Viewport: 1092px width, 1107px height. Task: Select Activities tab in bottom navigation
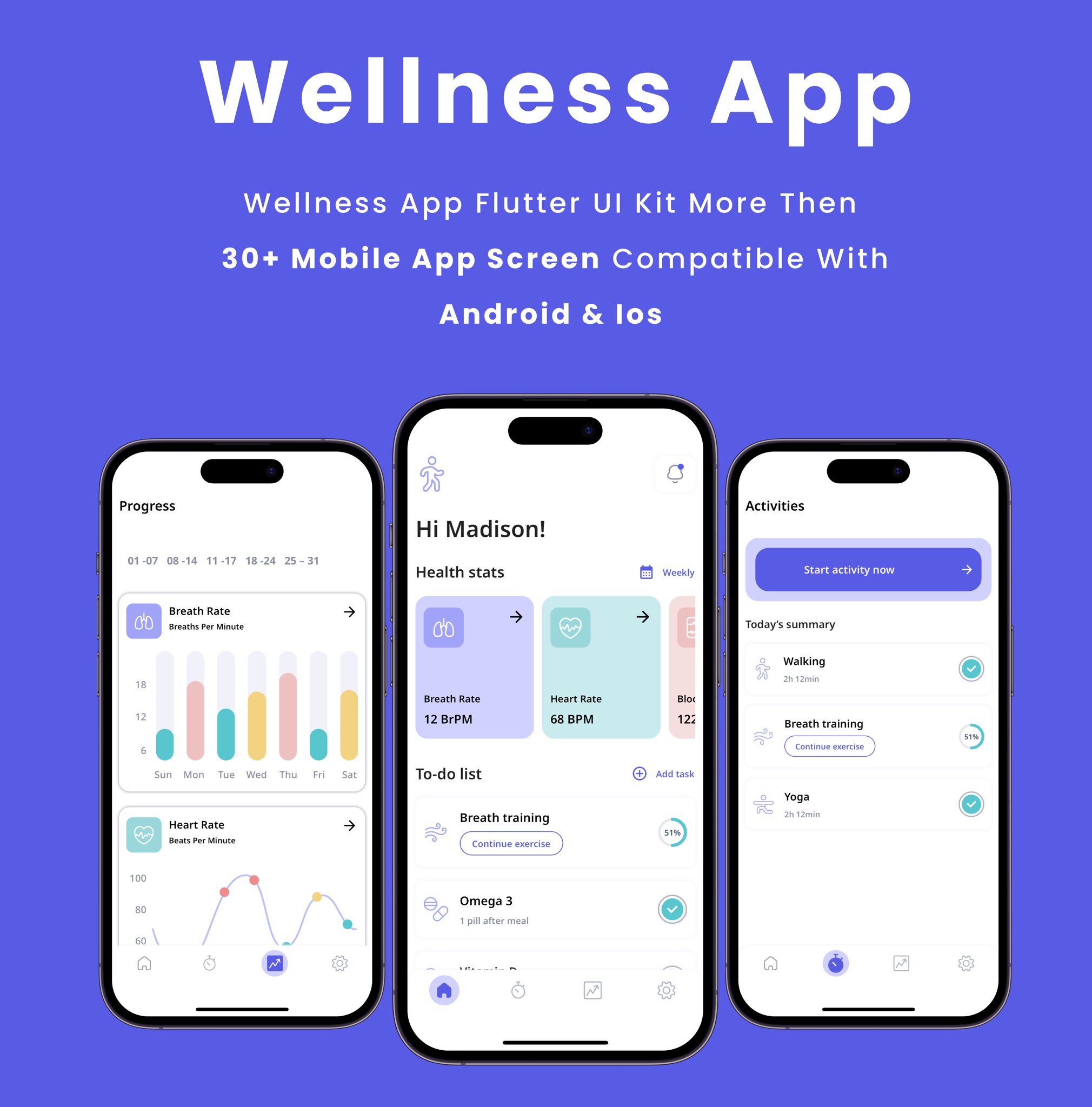click(x=838, y=962)
